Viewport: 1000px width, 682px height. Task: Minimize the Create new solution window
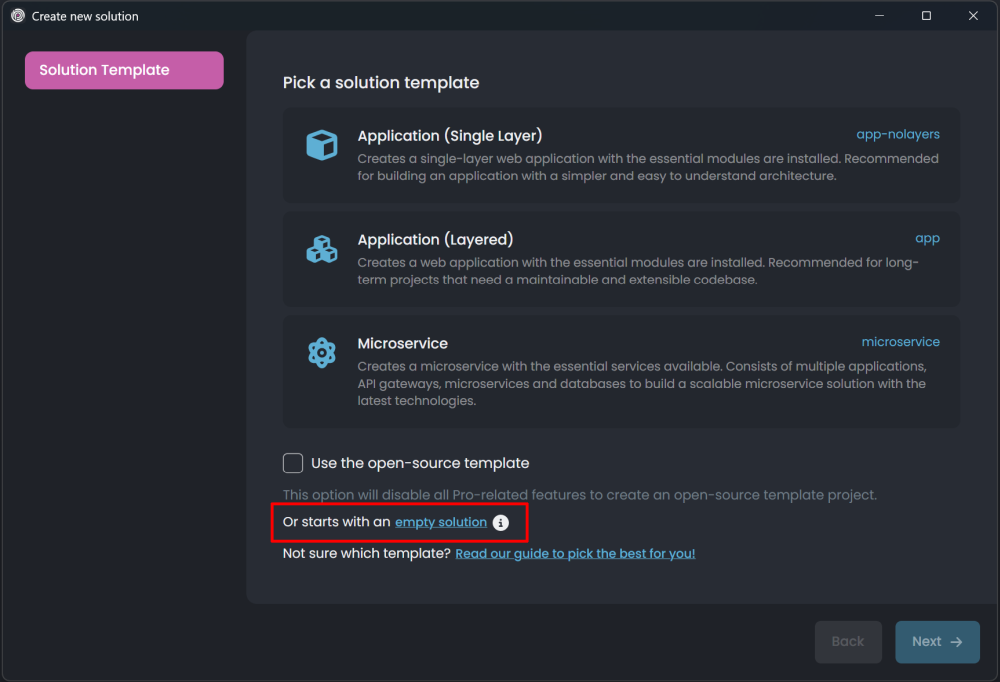(x=880, y=16)
